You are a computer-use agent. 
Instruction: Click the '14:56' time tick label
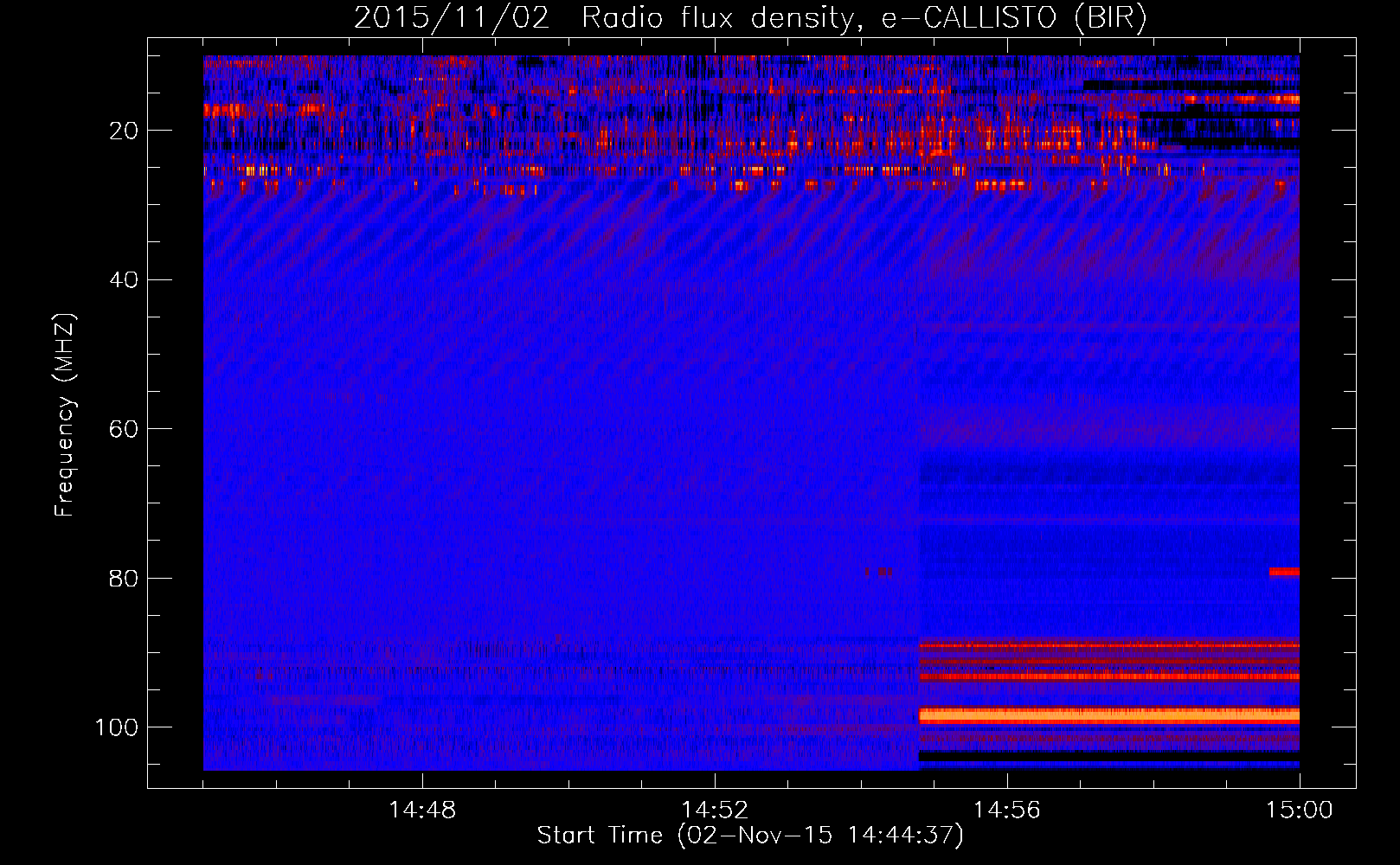[1007, 811]
